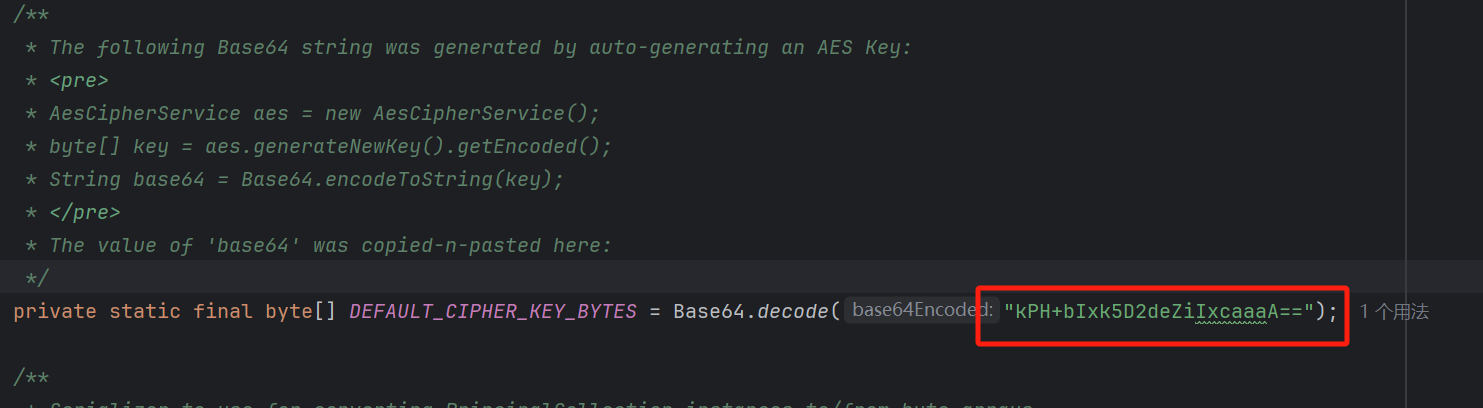The height and width of the screenshot is (408, 1483).
Task: Click the opening <pre> tag
Action: pos(78,81)
